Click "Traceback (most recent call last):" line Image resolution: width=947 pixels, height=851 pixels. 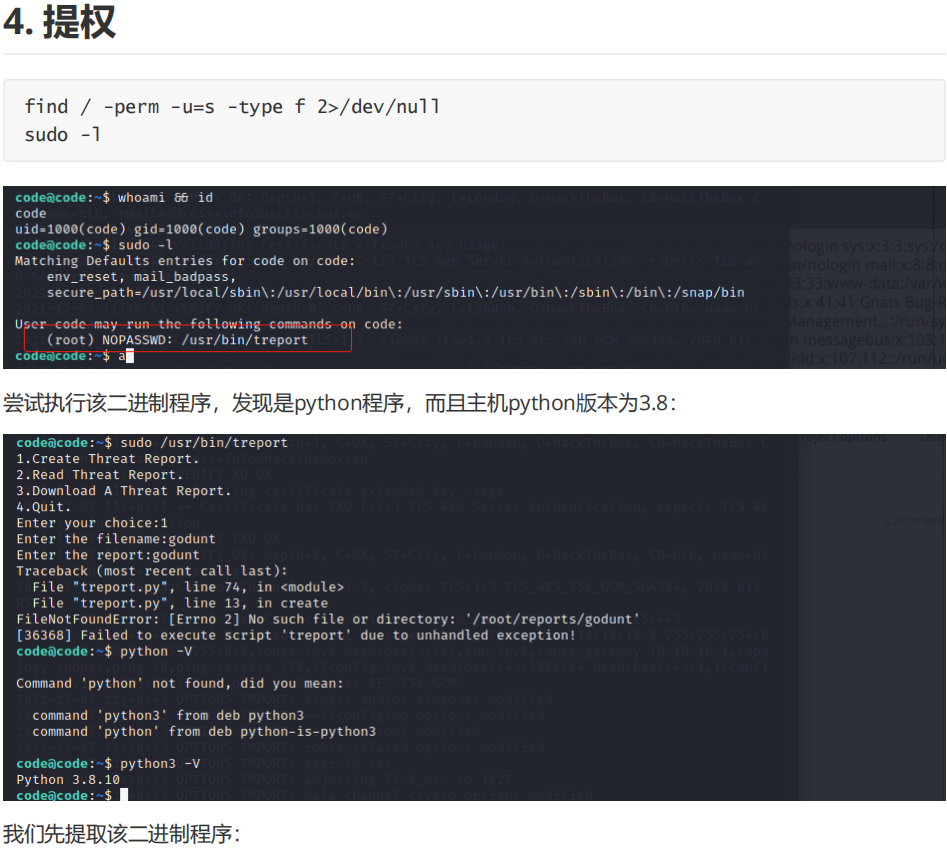[152, 571]
